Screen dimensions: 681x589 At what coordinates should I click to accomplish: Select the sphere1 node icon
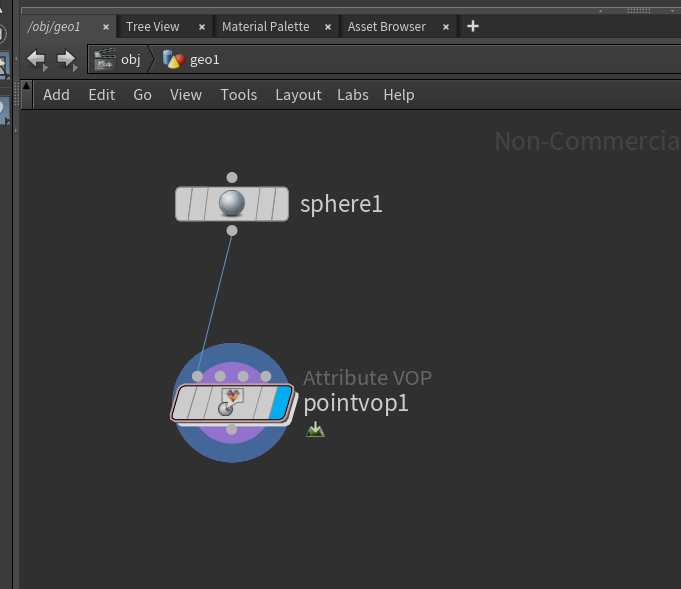[232, 204]
